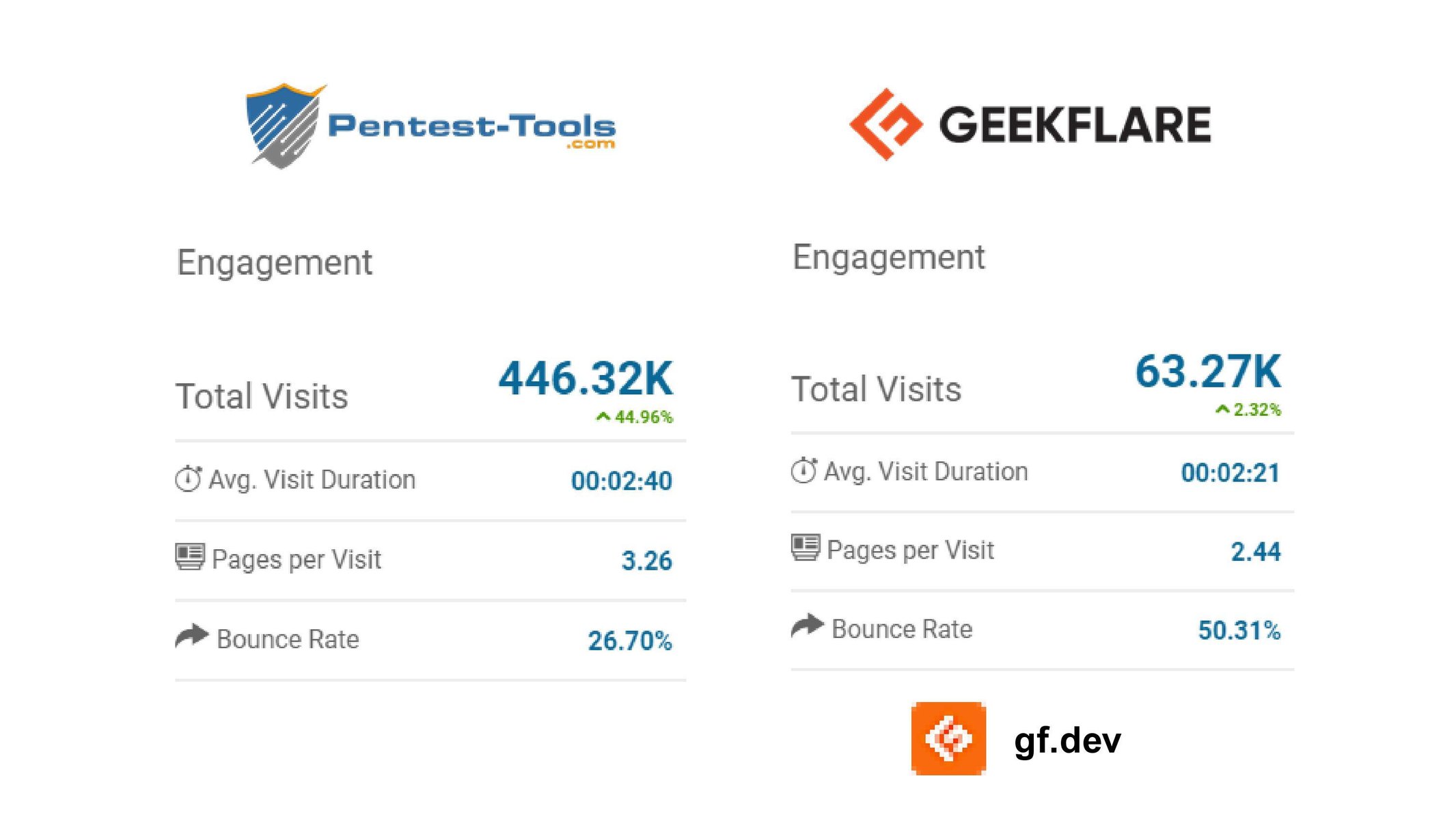
Task: Click the orange gf.dev square logo
Action: click(x=948, y=738)
